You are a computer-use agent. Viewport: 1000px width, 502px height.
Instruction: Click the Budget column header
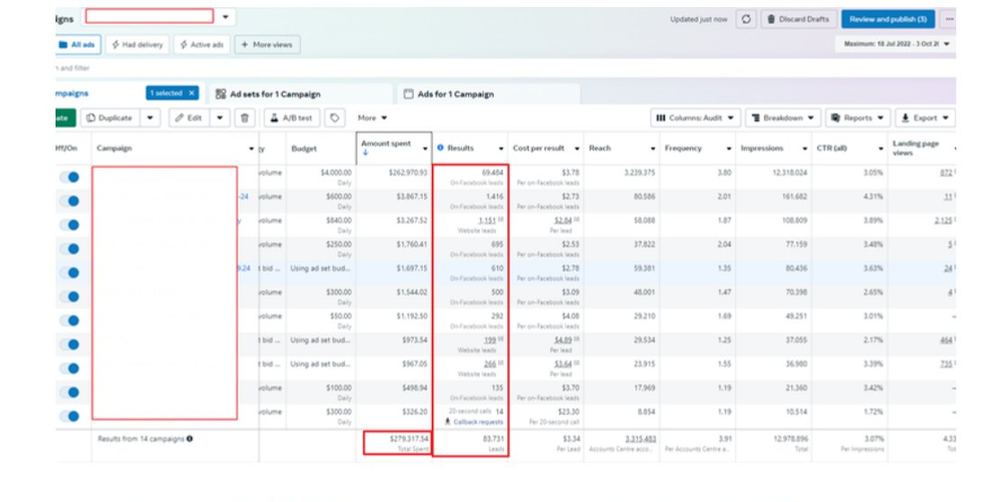click(304, 149)
